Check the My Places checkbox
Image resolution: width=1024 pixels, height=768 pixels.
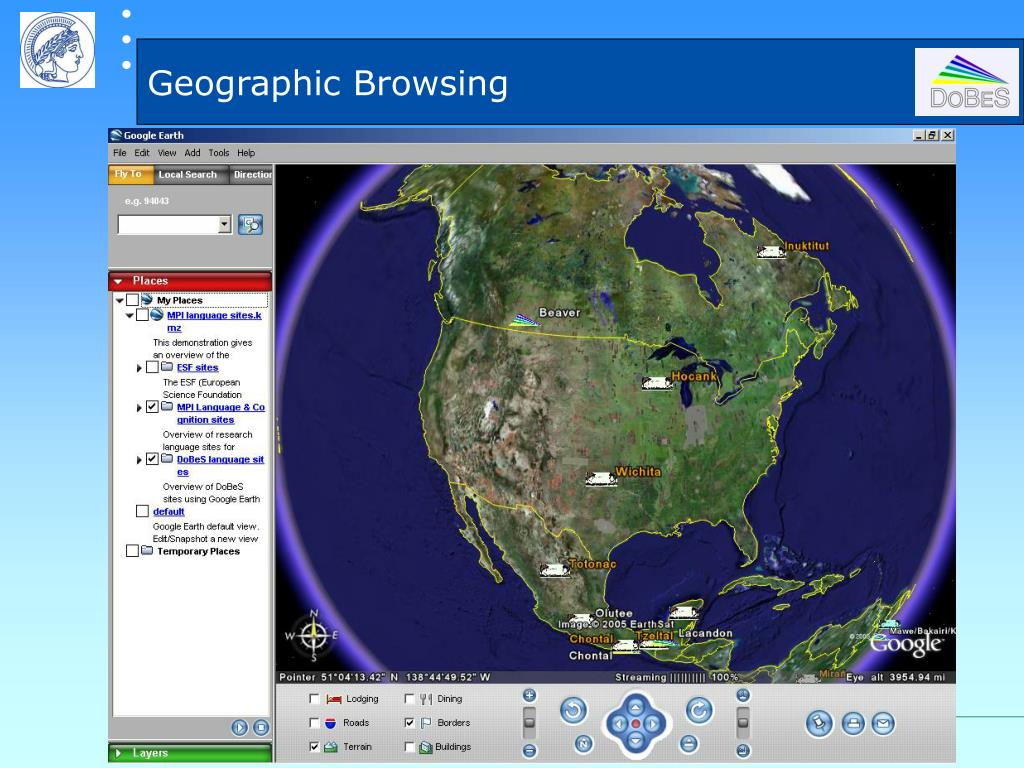[x=132, y=300]
